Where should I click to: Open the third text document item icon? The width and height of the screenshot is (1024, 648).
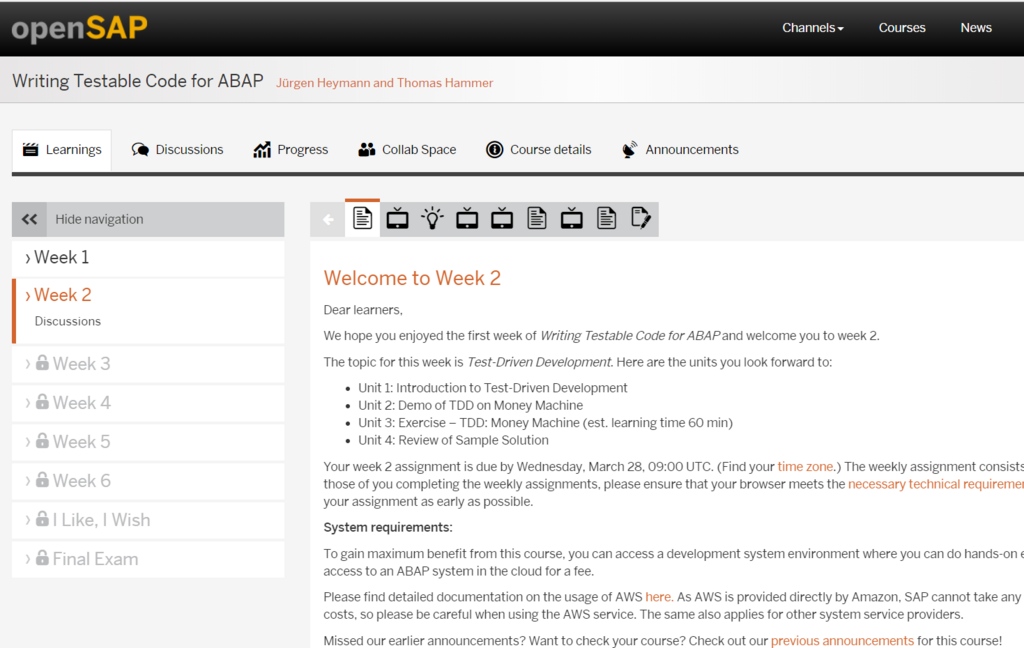[x=607, y=218]
